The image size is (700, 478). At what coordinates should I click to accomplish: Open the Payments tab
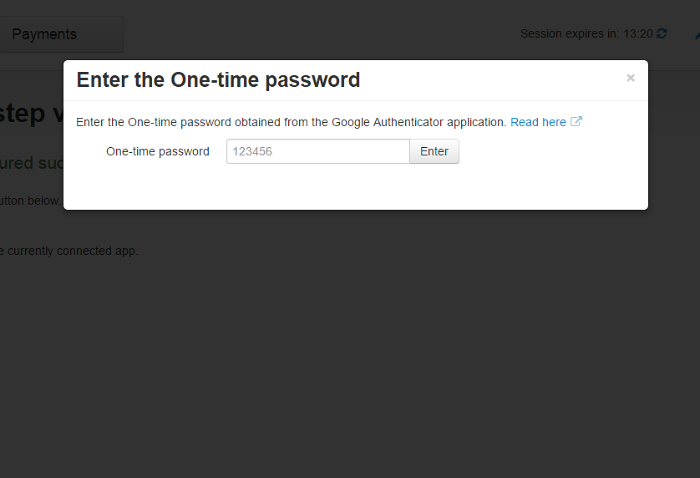point(60,34)
